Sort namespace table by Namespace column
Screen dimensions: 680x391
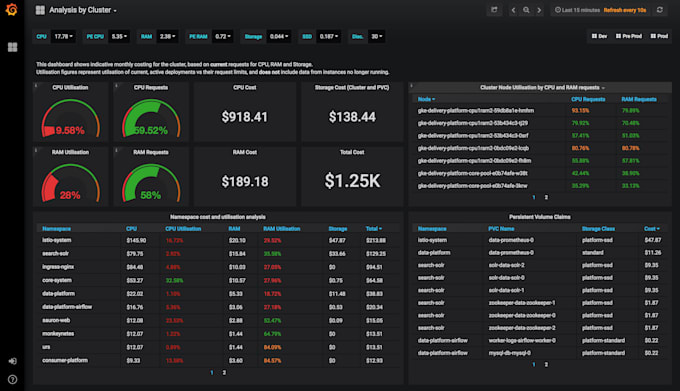(56, 228)
